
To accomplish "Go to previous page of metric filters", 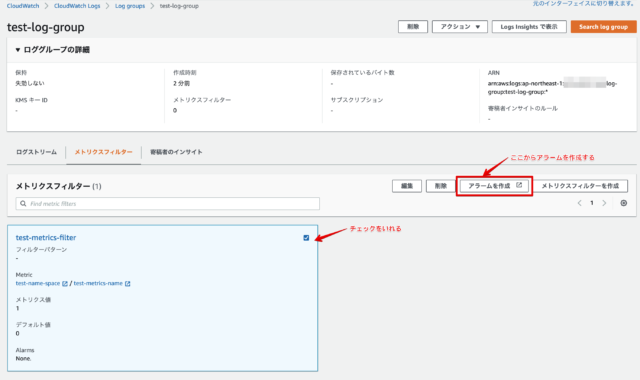I will (579, 203).
